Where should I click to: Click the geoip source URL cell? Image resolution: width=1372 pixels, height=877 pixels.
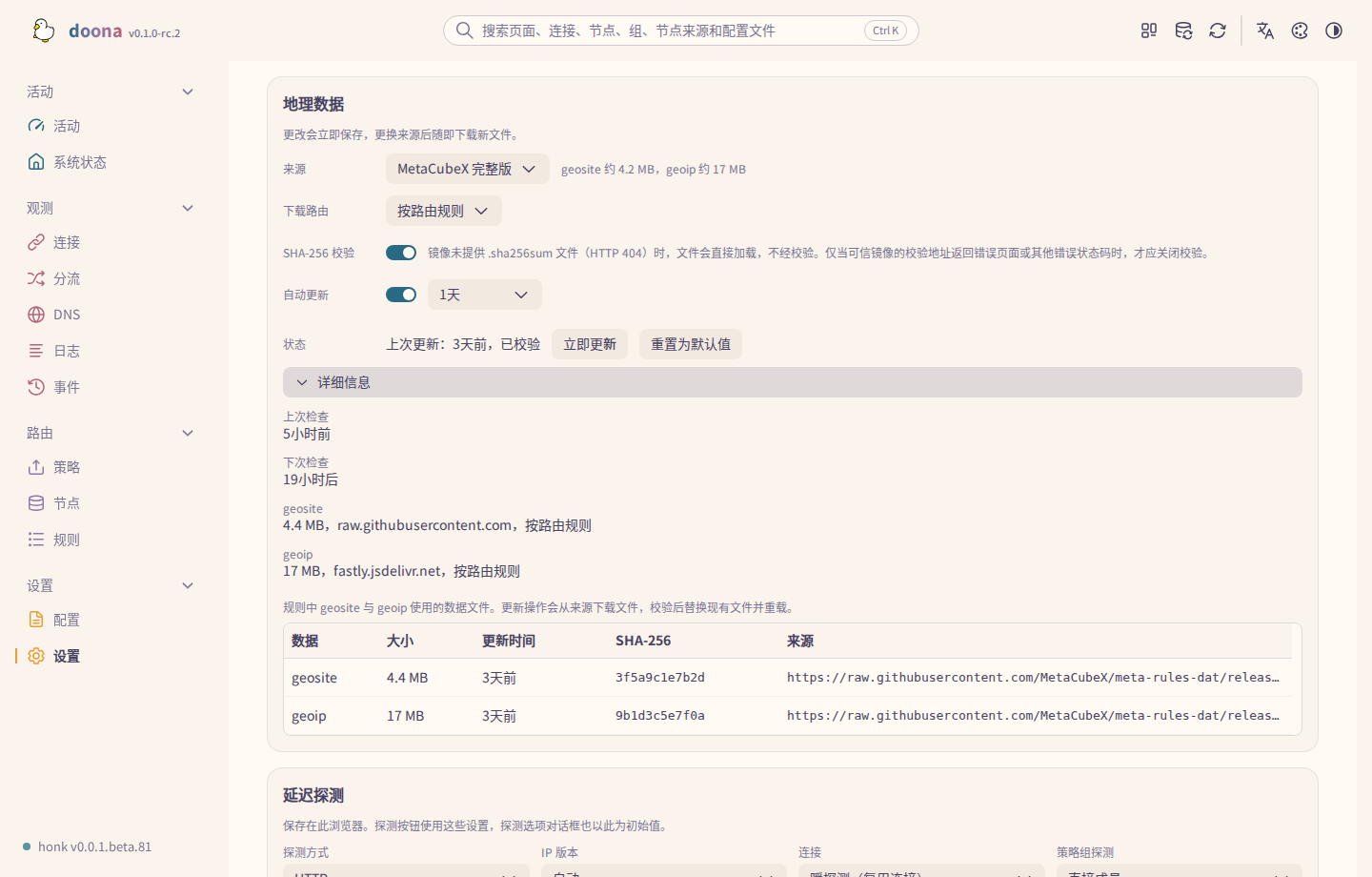(x=1033, y=716)
